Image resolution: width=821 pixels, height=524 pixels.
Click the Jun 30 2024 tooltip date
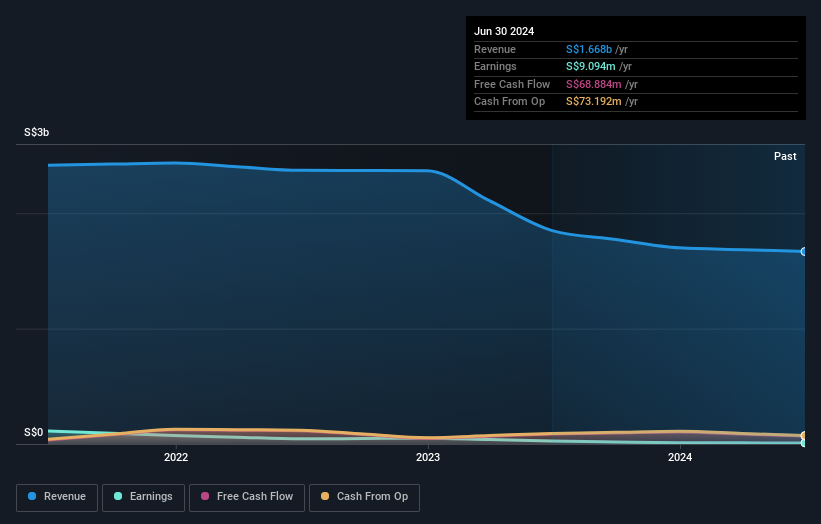point(504,31)
